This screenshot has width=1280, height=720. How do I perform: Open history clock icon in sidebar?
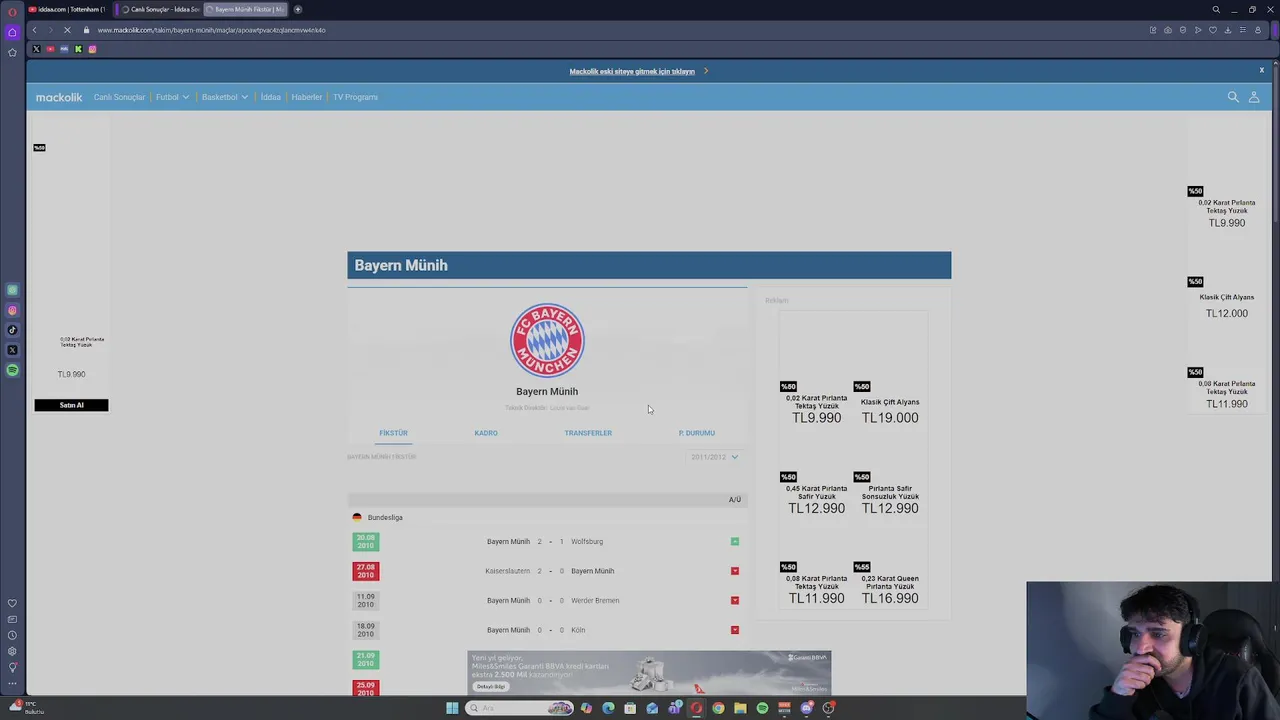pyautogui.click(x=12, y=635)
